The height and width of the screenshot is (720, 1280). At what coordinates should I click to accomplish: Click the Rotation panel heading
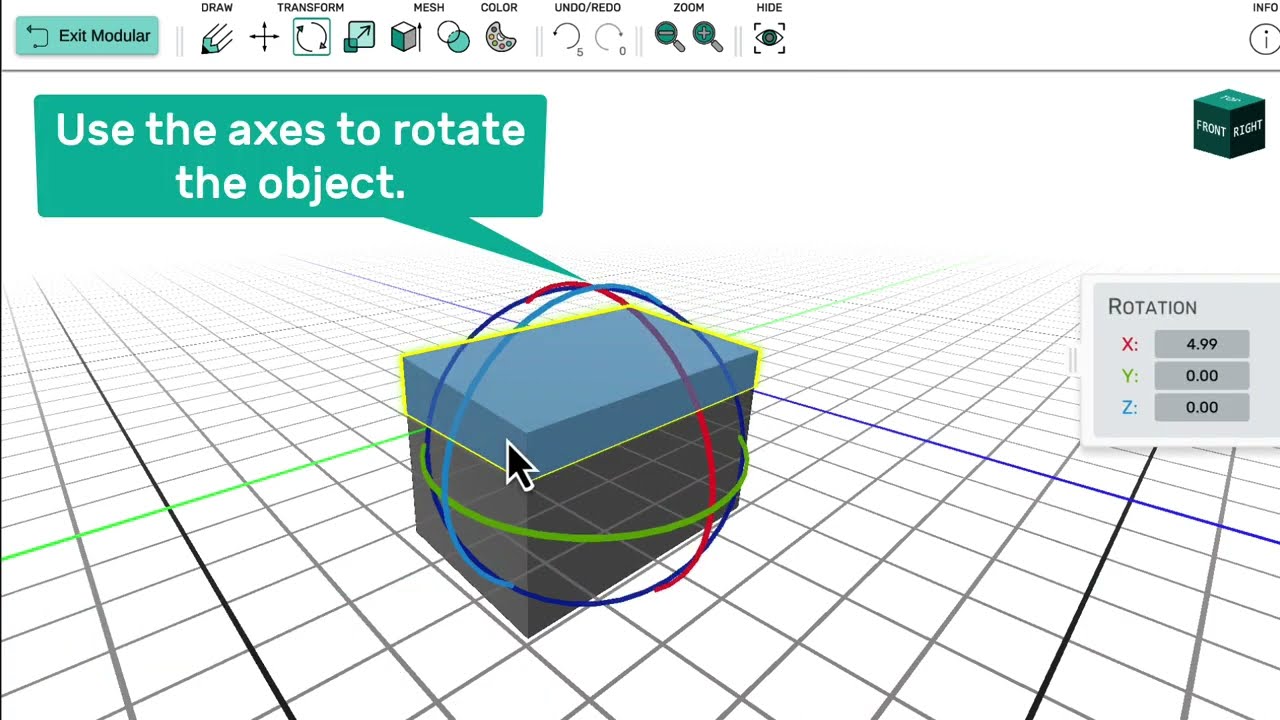pyautogui.click(x=1152, y=307)
